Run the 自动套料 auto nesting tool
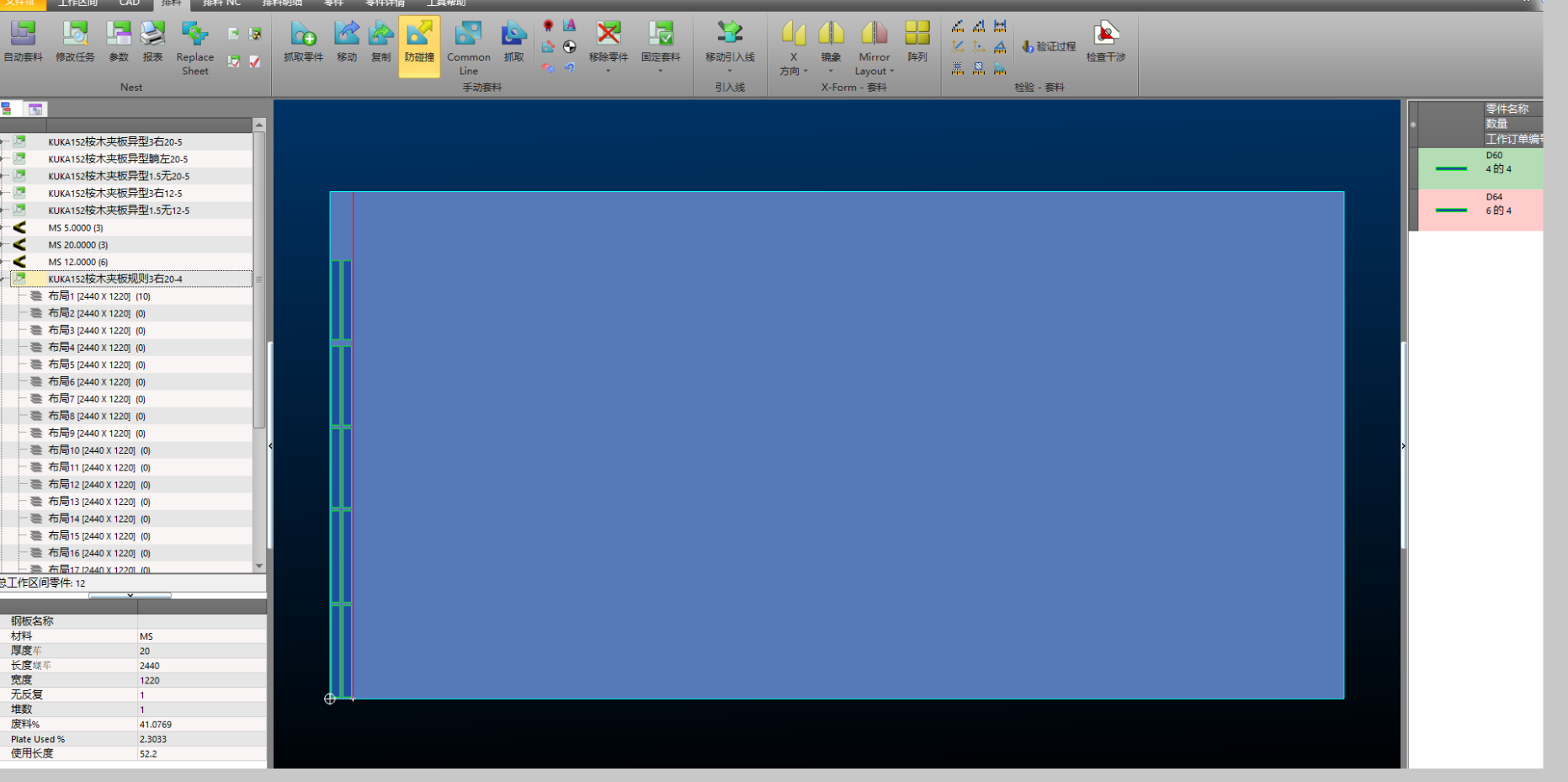The width and height of the screenshot is (1568, 782). coord(23,42)
